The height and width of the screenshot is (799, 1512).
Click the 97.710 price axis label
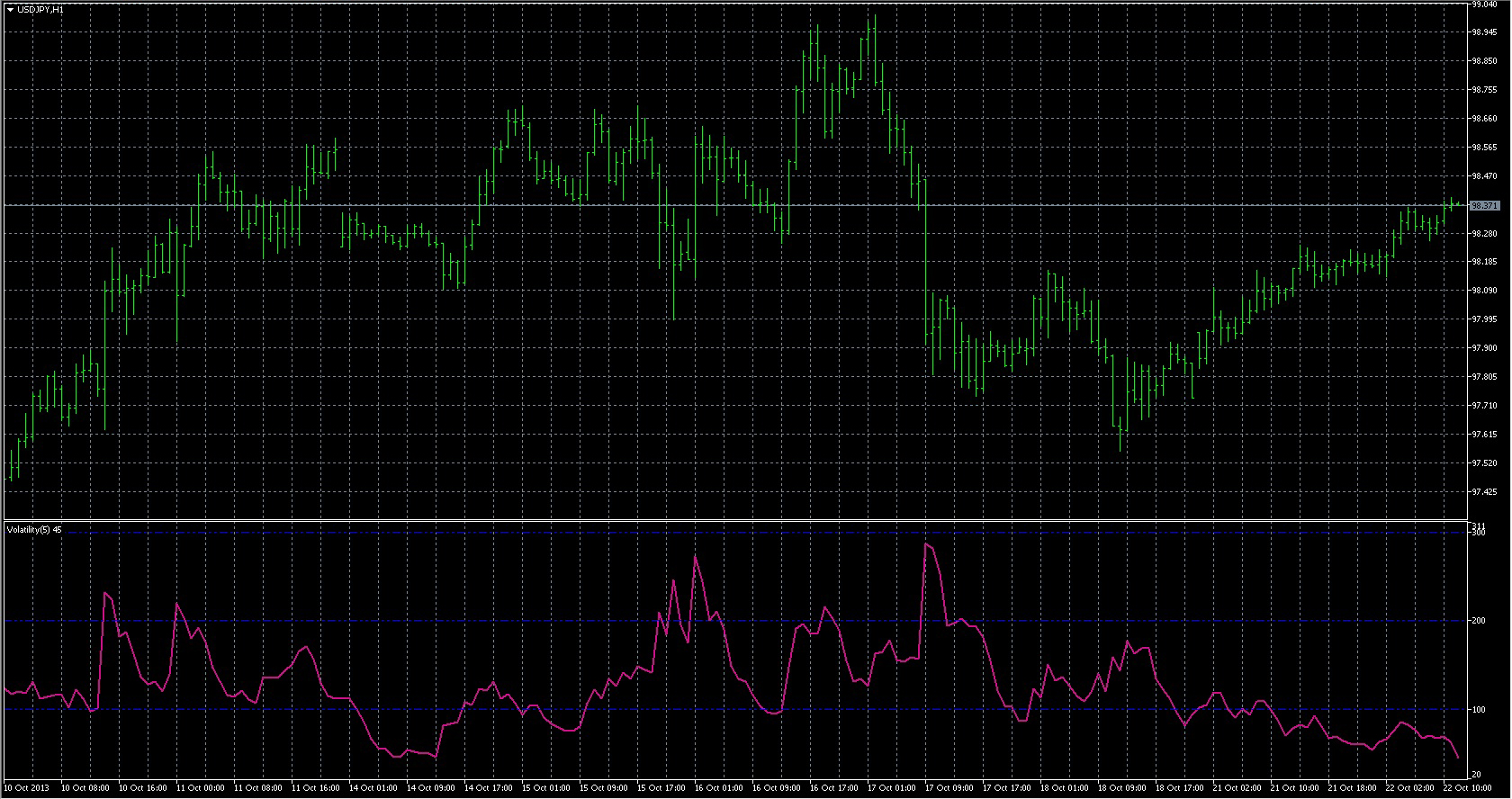pos(1484,406)
